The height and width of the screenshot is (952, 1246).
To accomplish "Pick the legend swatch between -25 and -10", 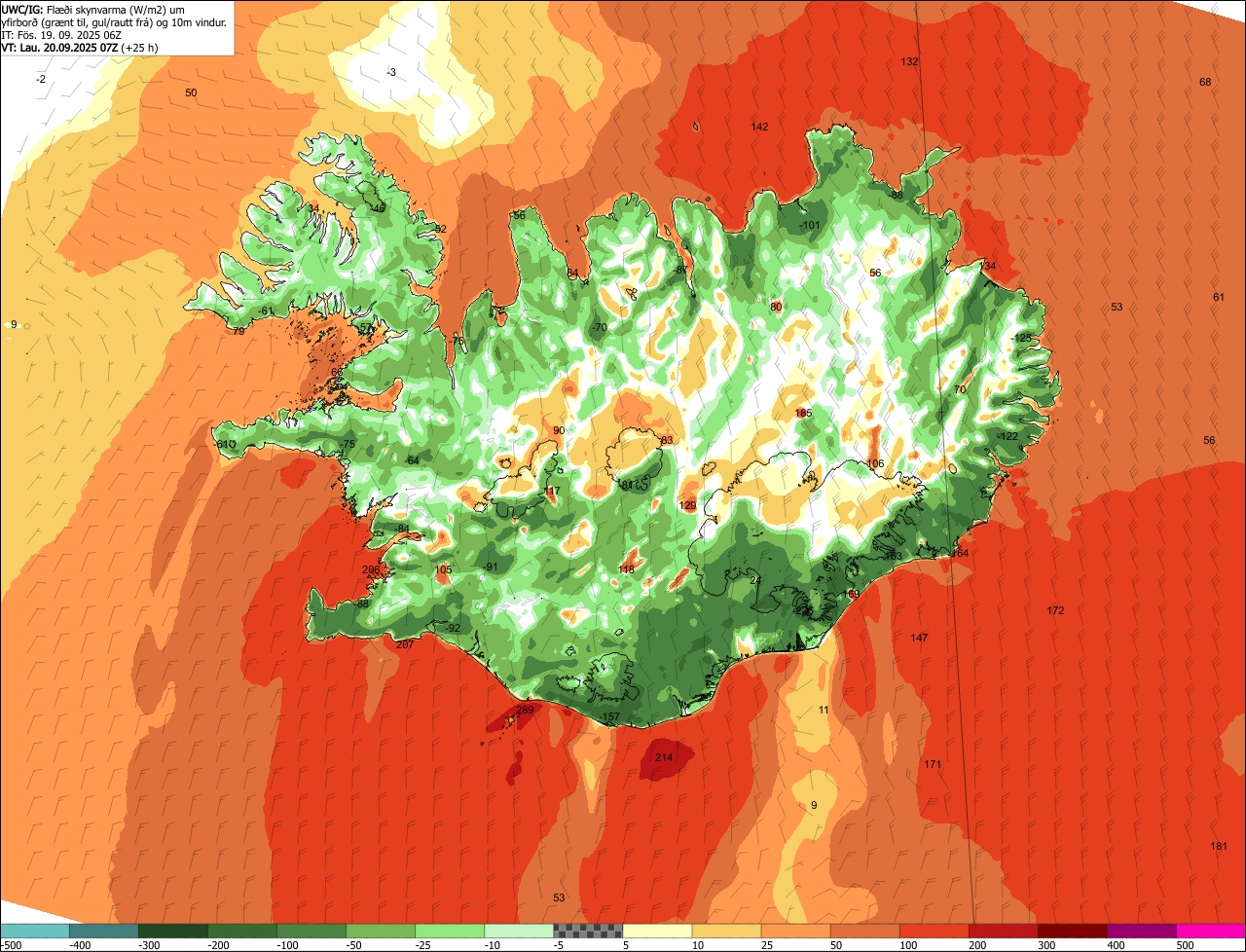I will point(450,931).
